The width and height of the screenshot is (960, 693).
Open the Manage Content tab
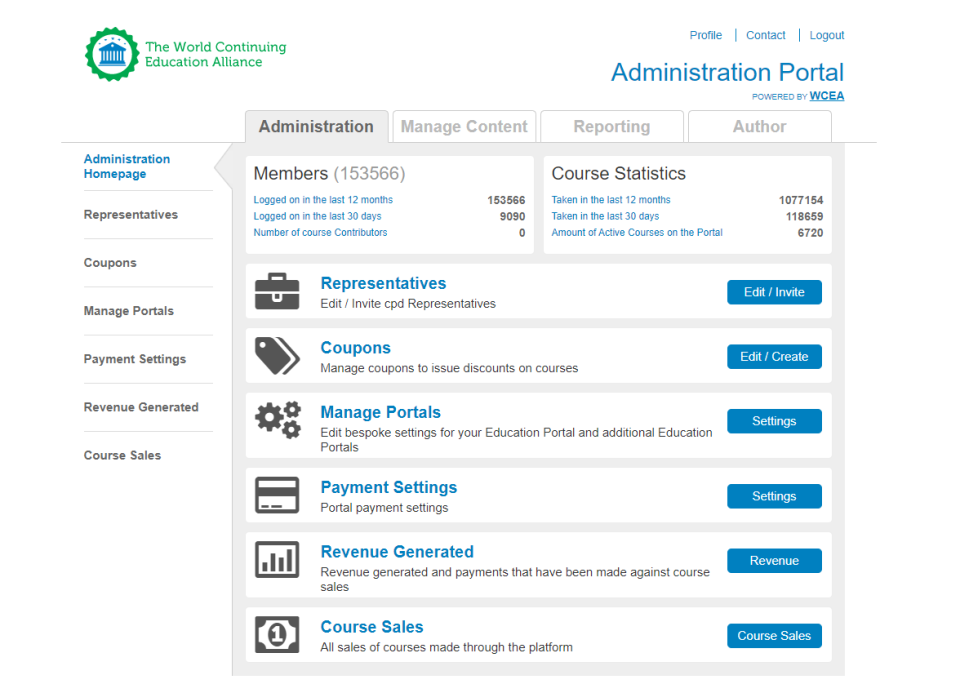tap(464, 127)
